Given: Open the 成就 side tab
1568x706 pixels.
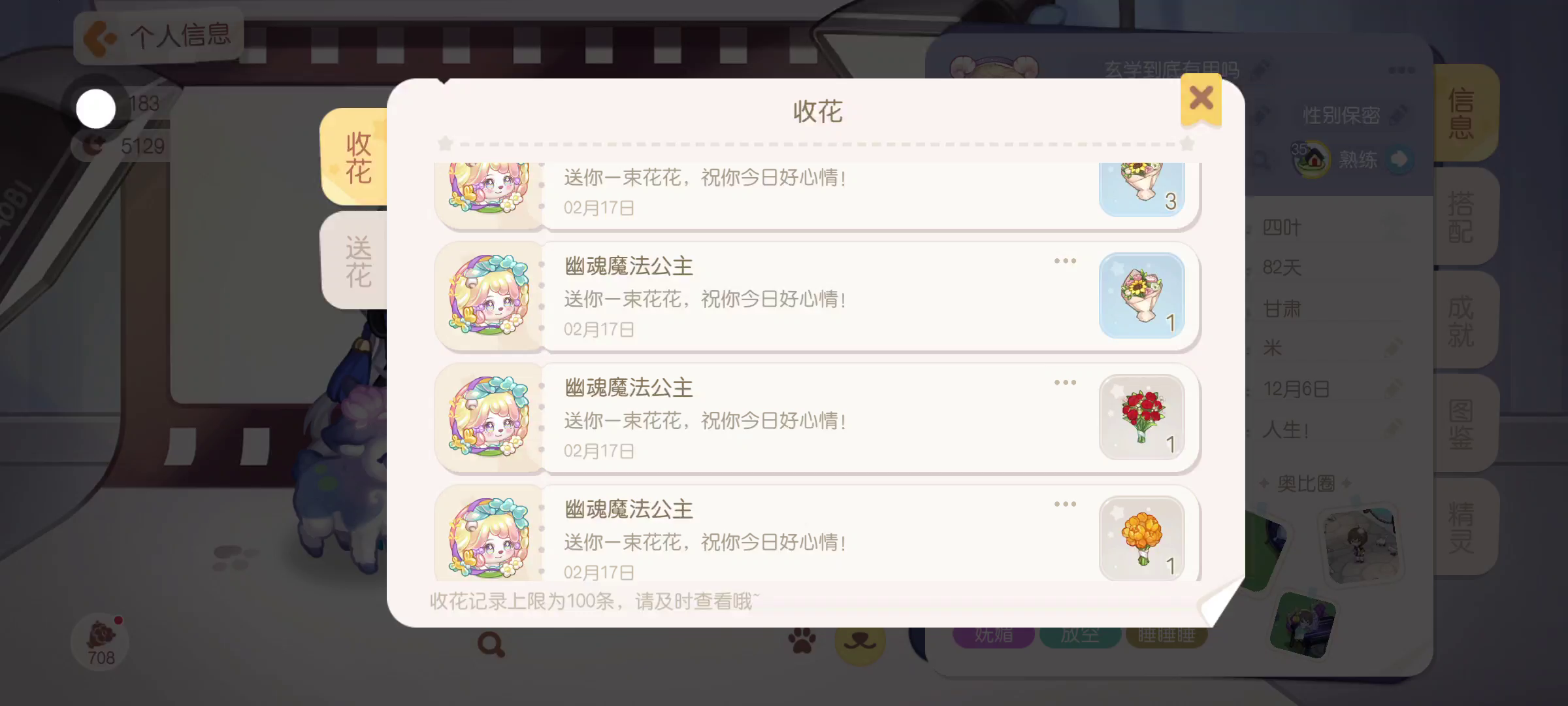Looking at the screenshot, I should (1462, 320).
